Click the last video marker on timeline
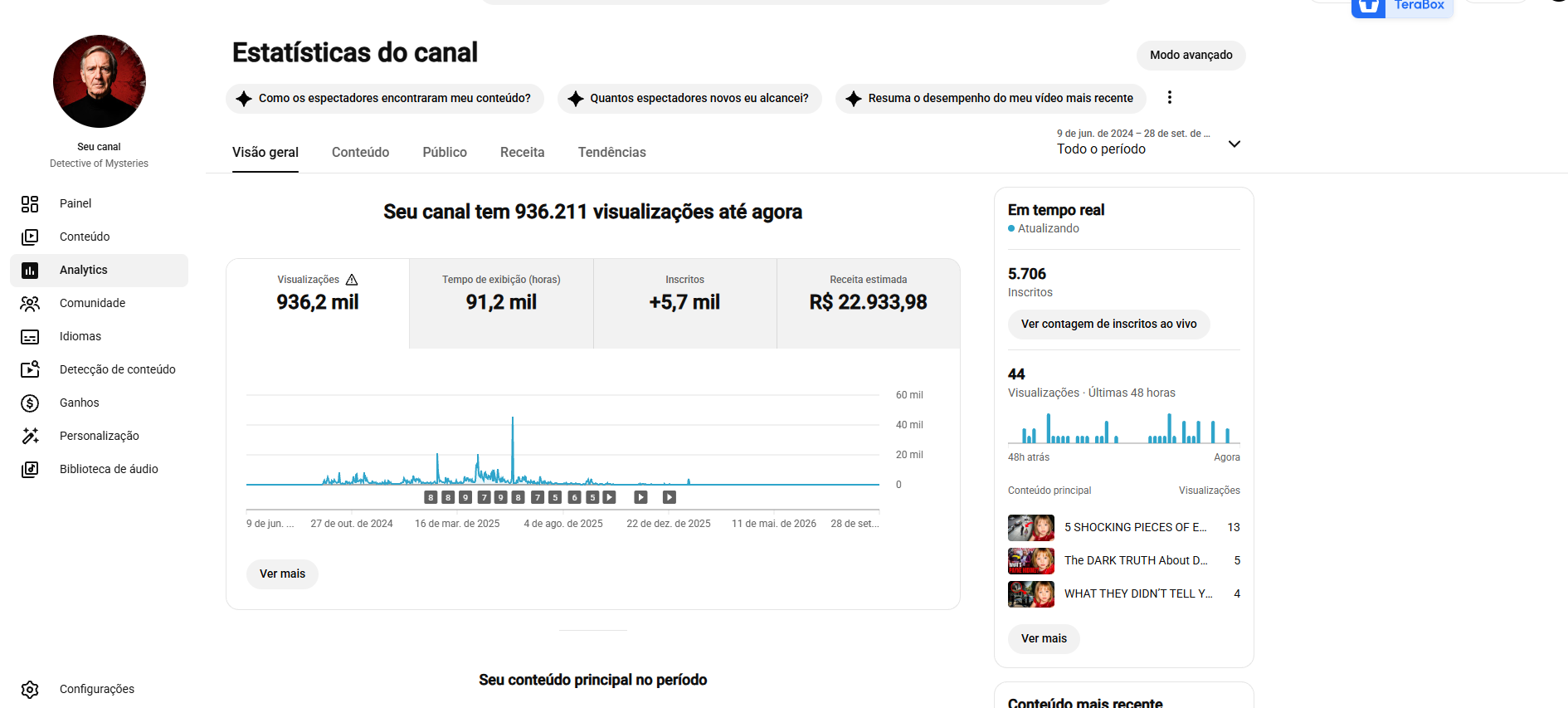The width and height of the screenshot is (1568, 708). [x=670, y=497]
